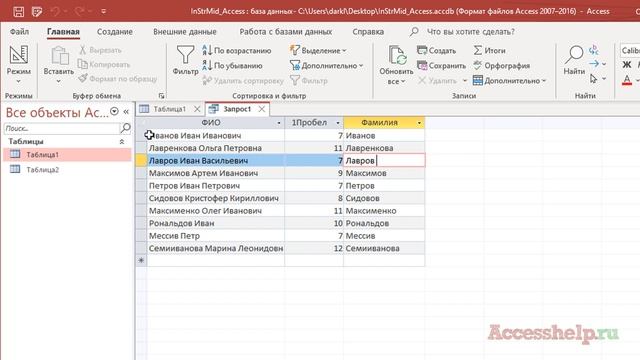Open the Режим view mode button
The image size is (640, 360).
click(18, 64)
